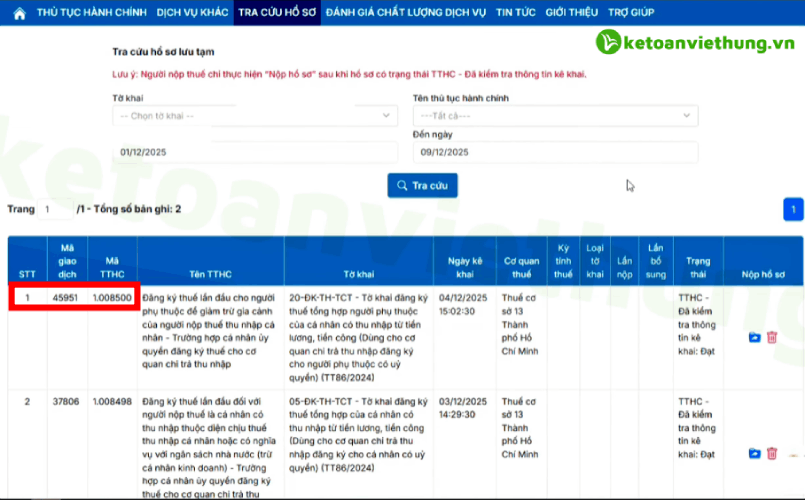The width and height of the screenshot is (805, 500).
Task: Submit dossier icon for transaction 45951
Action: tap(754, 337)
